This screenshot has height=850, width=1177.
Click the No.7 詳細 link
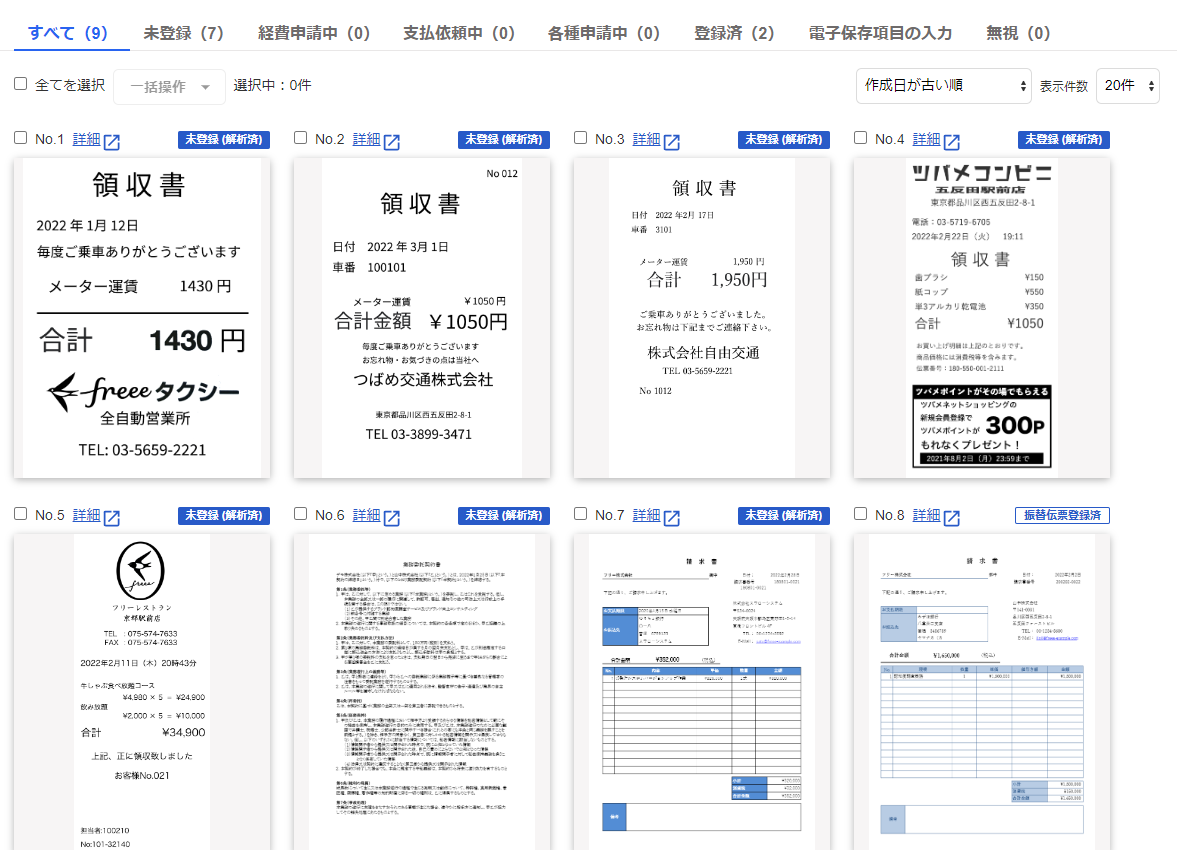click(x=646, y=516)
